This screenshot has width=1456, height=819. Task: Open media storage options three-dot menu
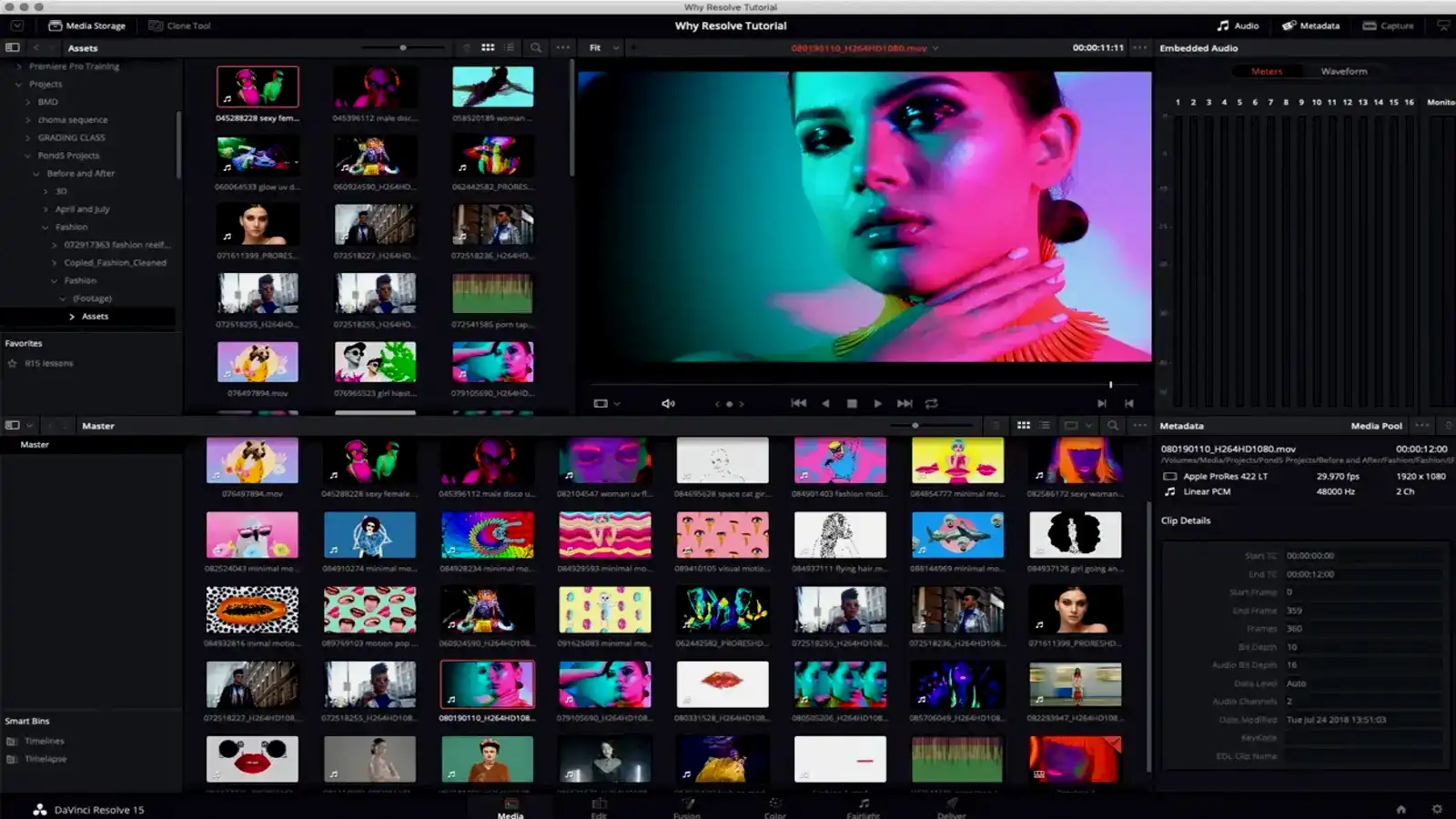coord(563,47)
